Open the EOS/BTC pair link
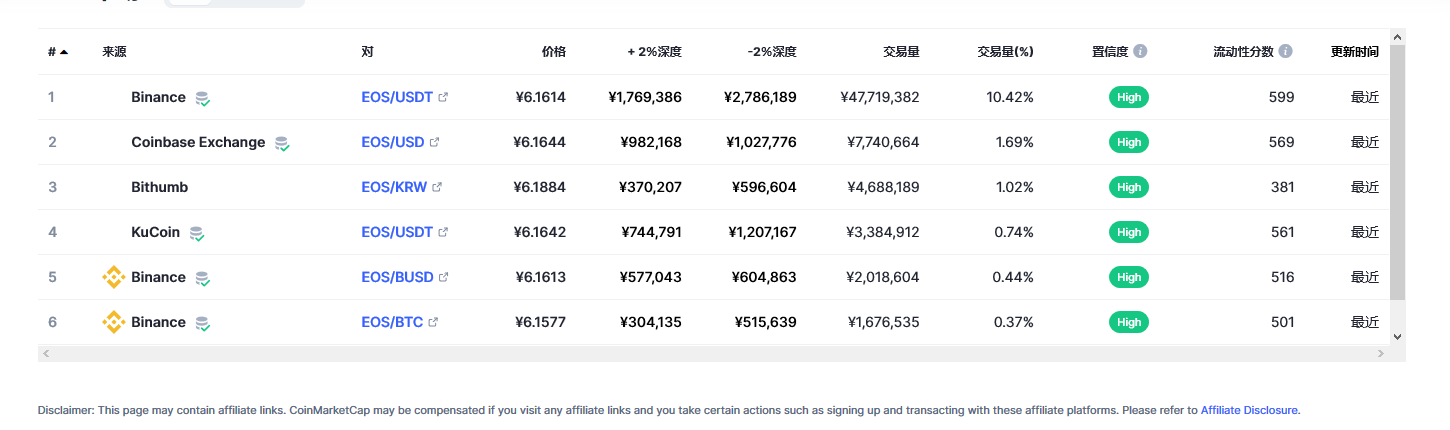1450x430 pixels. tap(392, 322)
